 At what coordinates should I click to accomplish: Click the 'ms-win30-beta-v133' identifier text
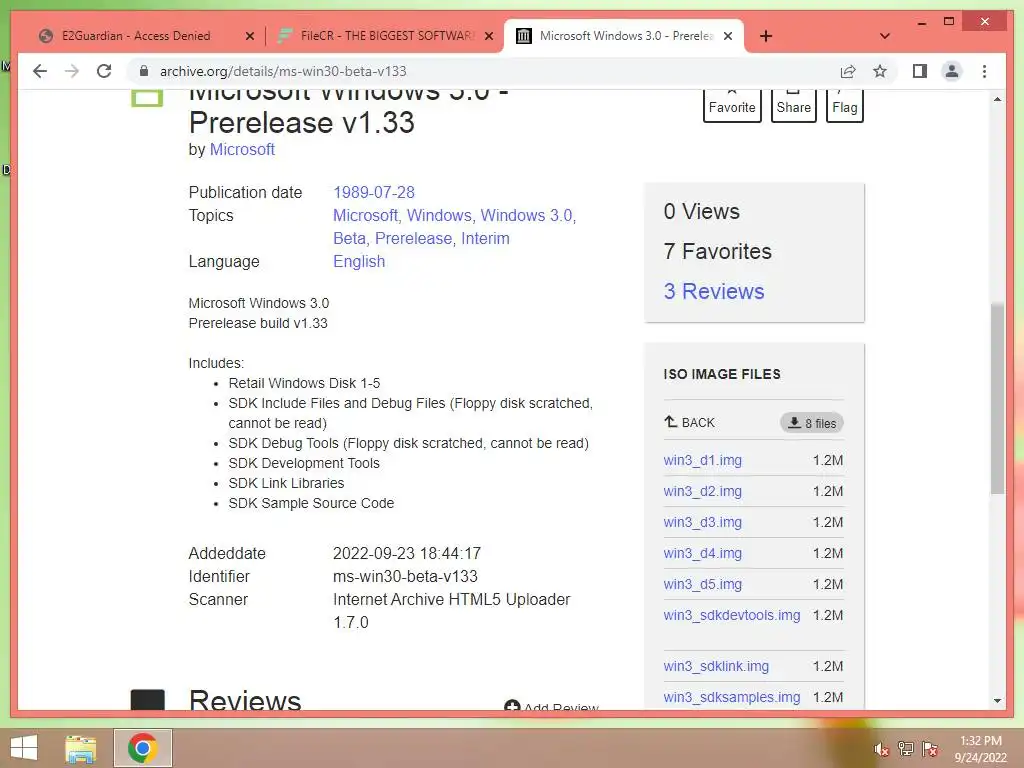pyautogui.click(x=405, y=577)
